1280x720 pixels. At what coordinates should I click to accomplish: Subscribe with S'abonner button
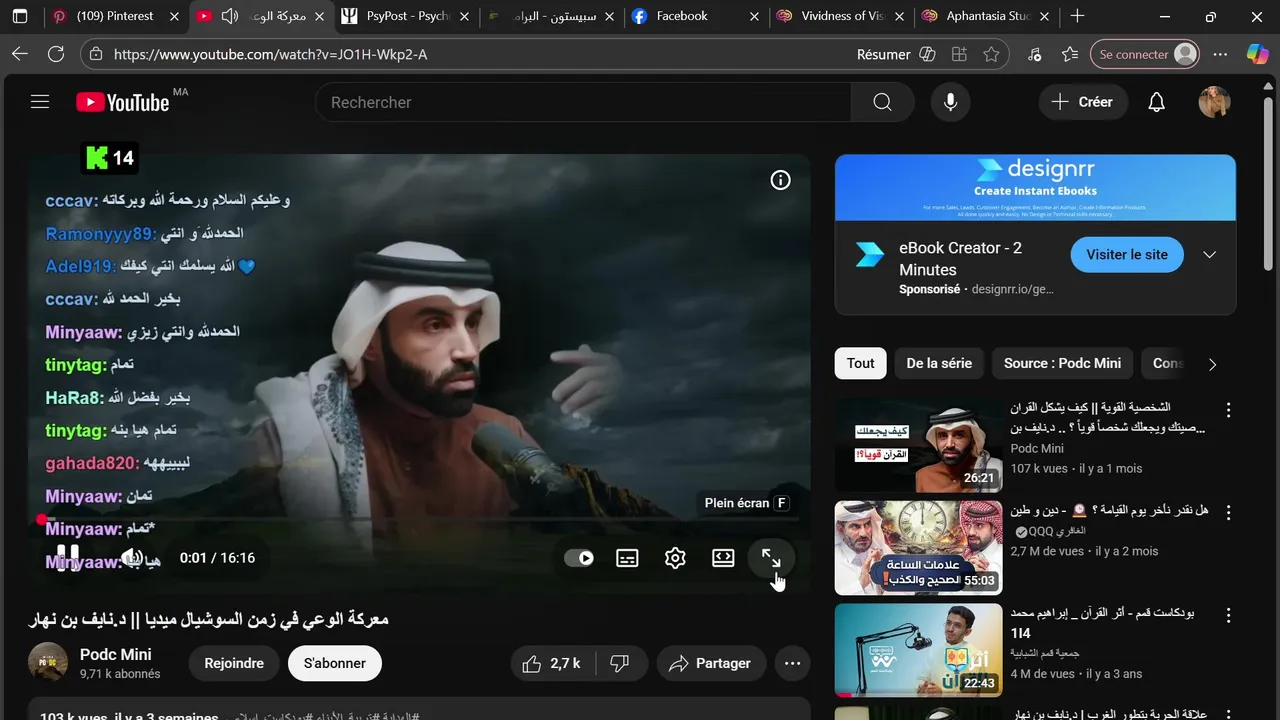[335, 663]
